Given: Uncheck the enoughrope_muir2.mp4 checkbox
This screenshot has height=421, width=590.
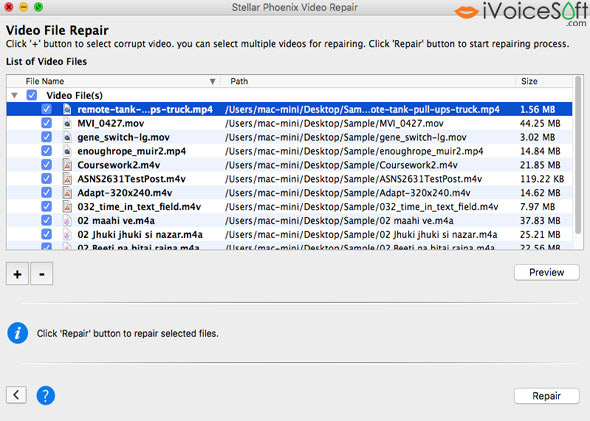Looking at the screenshot, I should click(x=46, y=151).
